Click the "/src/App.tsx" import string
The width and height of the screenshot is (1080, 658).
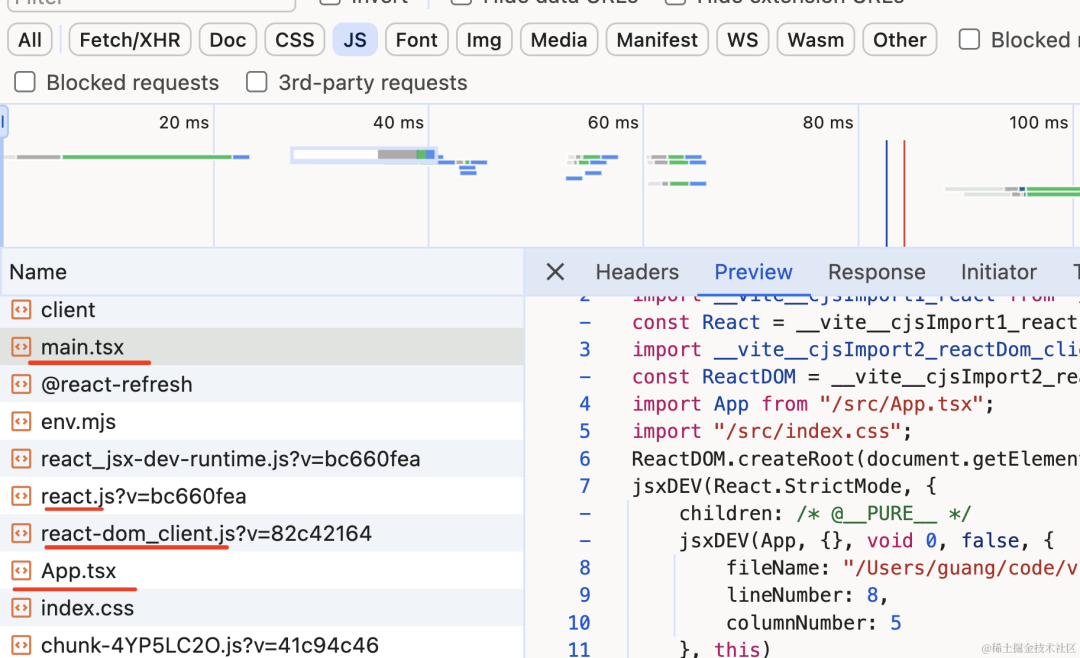[x=900, y=403]
